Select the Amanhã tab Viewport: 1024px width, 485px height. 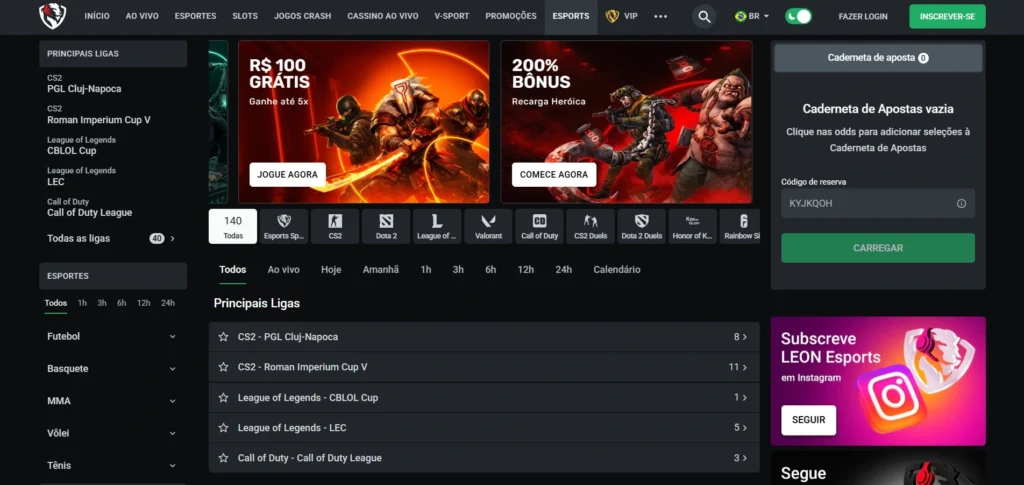point(381,270)
